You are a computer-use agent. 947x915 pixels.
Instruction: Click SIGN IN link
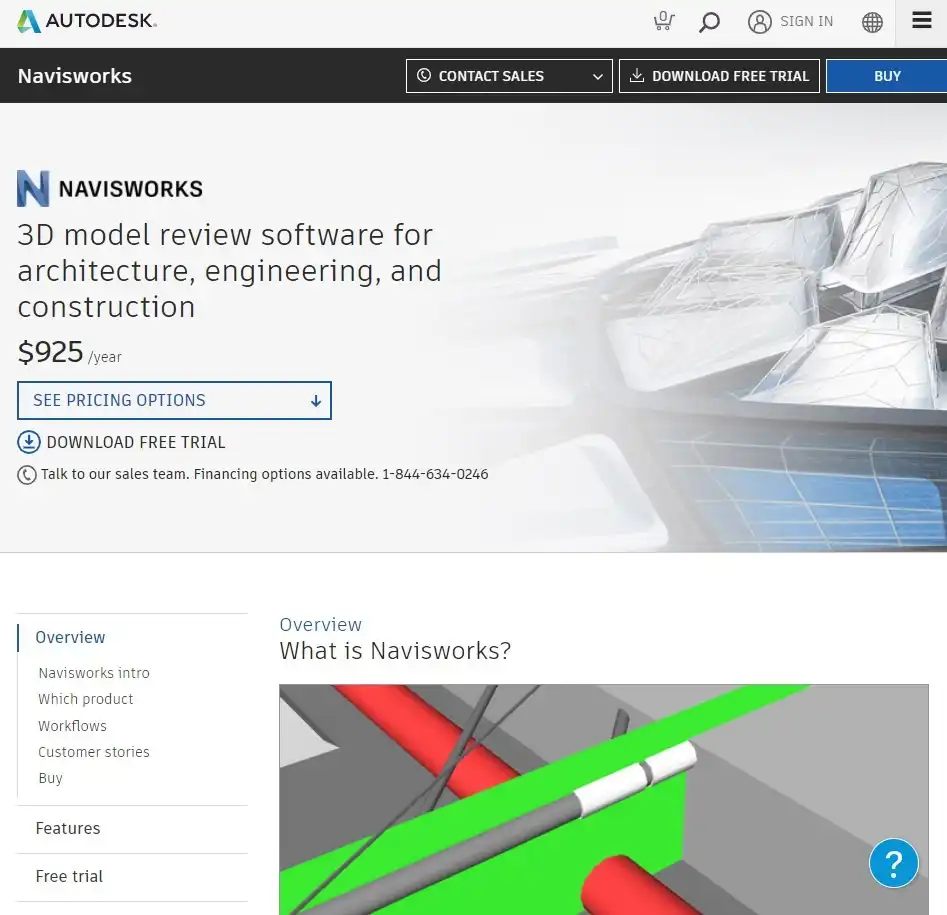(806, 22)
